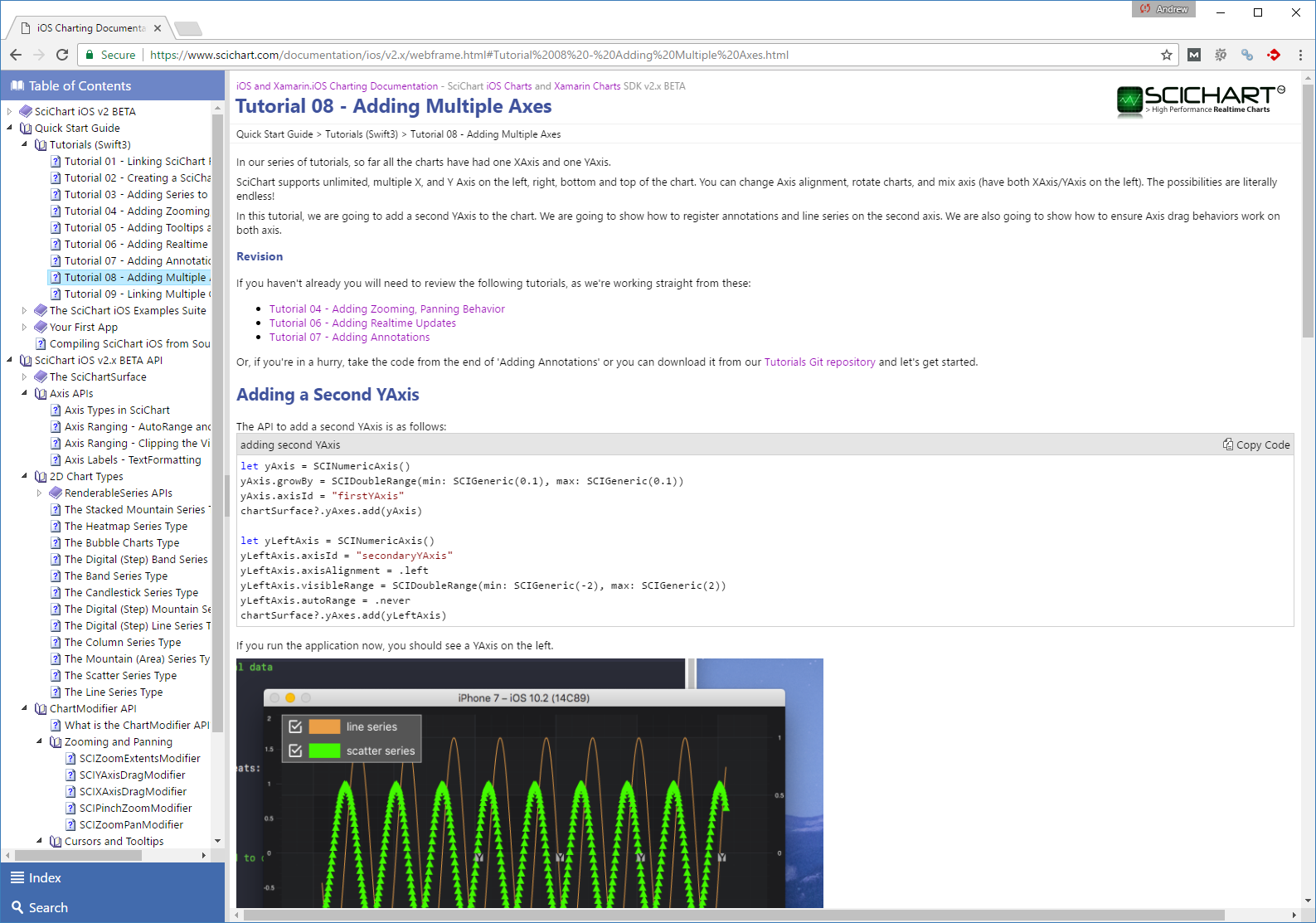1316x923 pixels.
Task: Toggle the line series legend checkbox
Action: point(295,726)
